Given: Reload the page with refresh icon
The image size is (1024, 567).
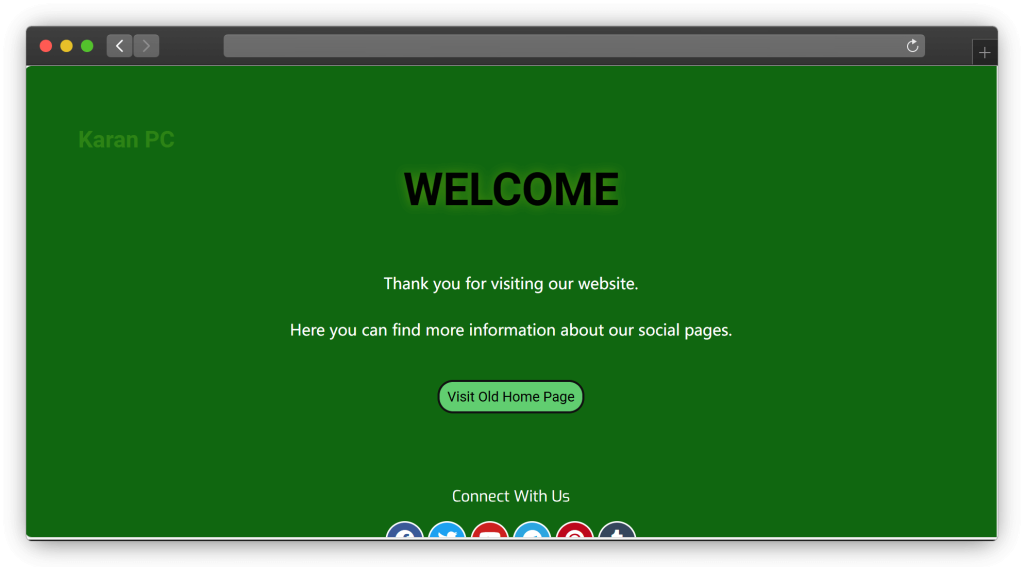Looking at the screenshot, I should [x=912, y=46].
